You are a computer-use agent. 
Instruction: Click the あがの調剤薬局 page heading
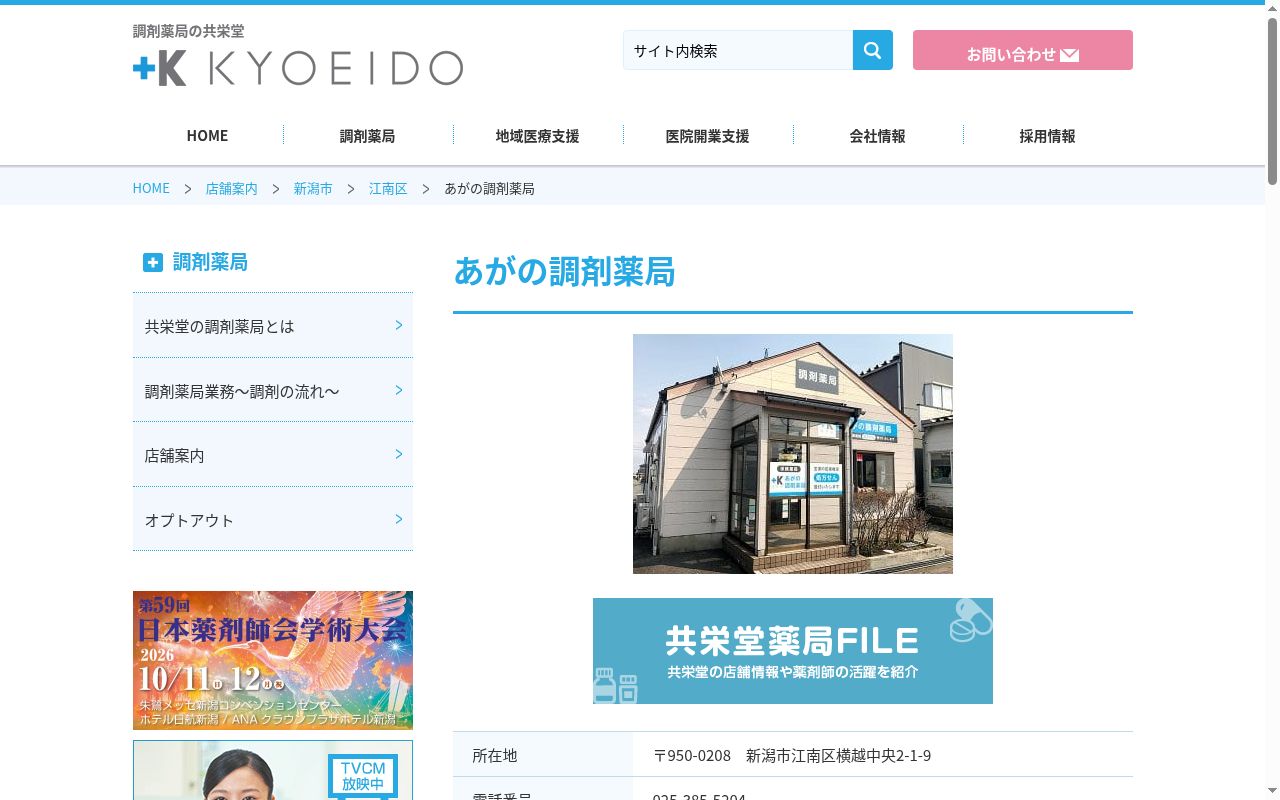pyautogui.click(x=564, y=272)
